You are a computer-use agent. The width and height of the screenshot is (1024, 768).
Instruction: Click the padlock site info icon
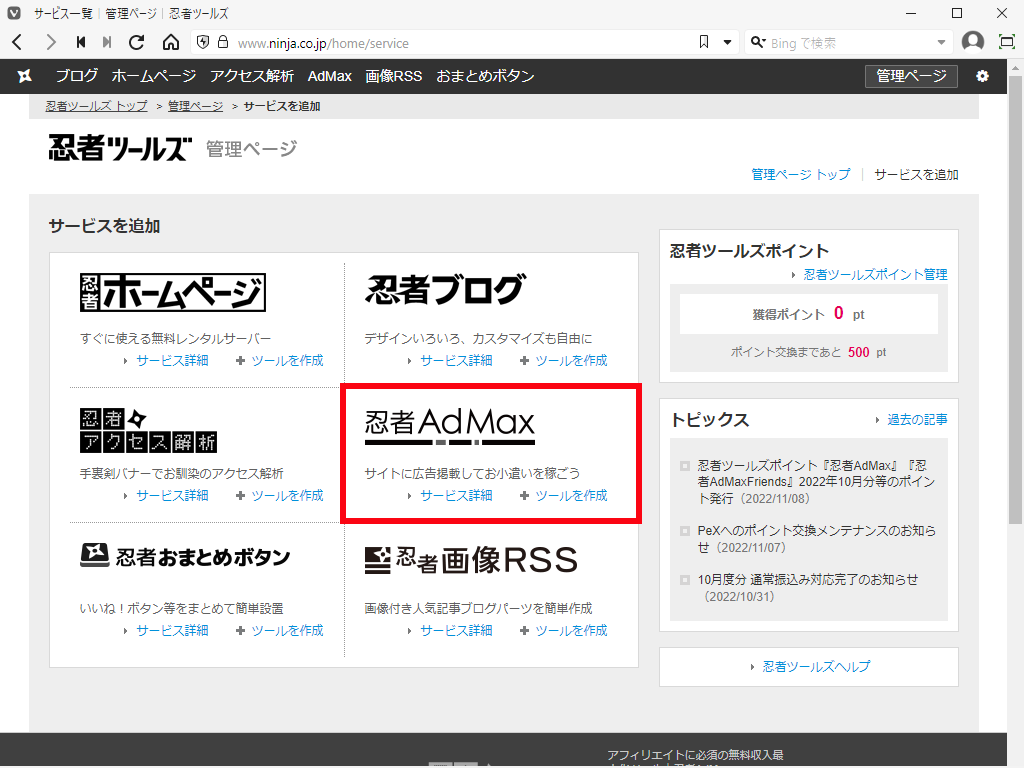click(x=223, y=42)
